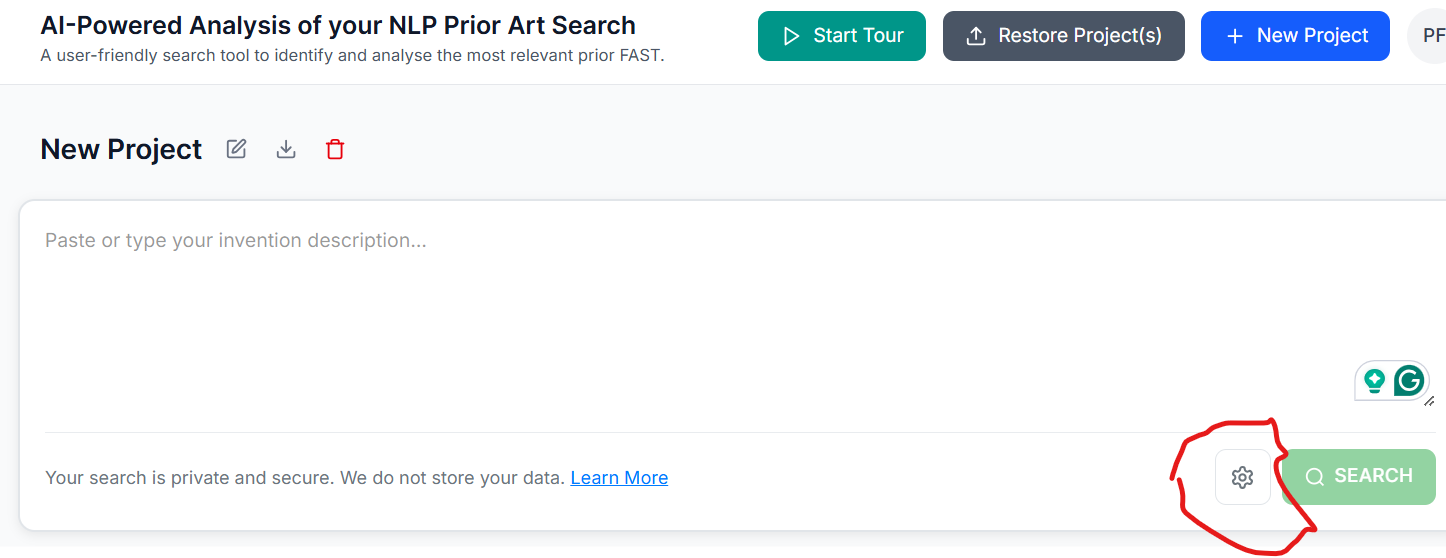Delete the project with red trash icon
1446x558 pixels.
tap(335, 149)
